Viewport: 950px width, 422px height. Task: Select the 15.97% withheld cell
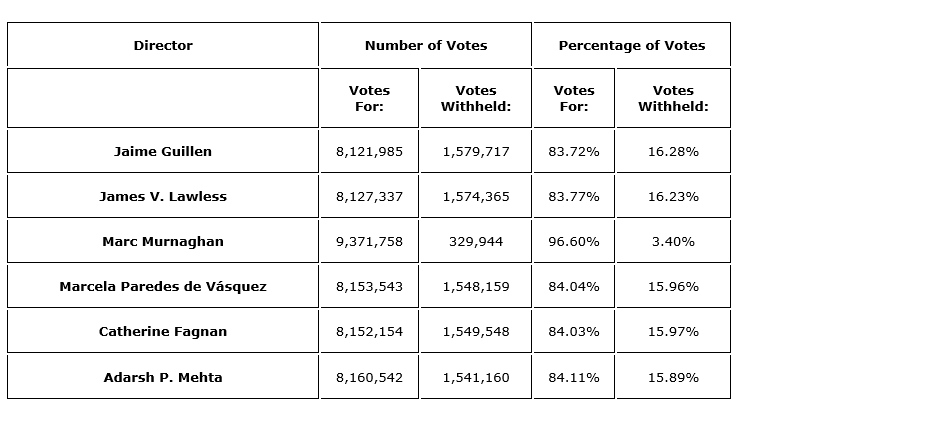(x=673, y=331)
